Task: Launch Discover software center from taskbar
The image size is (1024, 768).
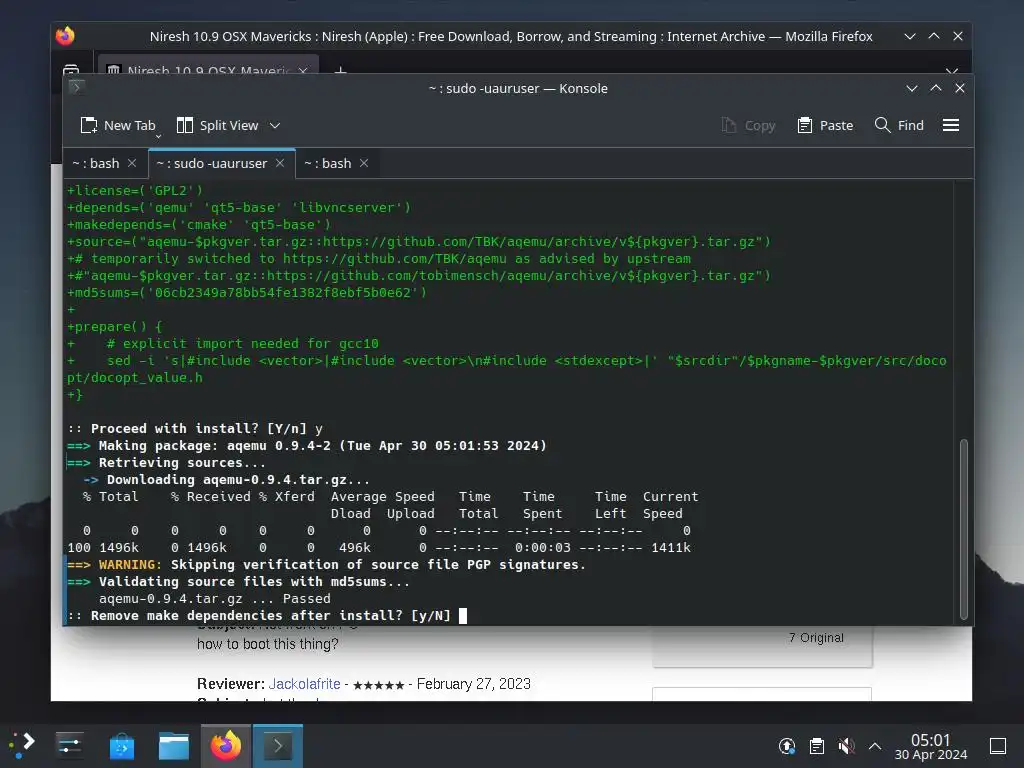Action: point(121,745)
